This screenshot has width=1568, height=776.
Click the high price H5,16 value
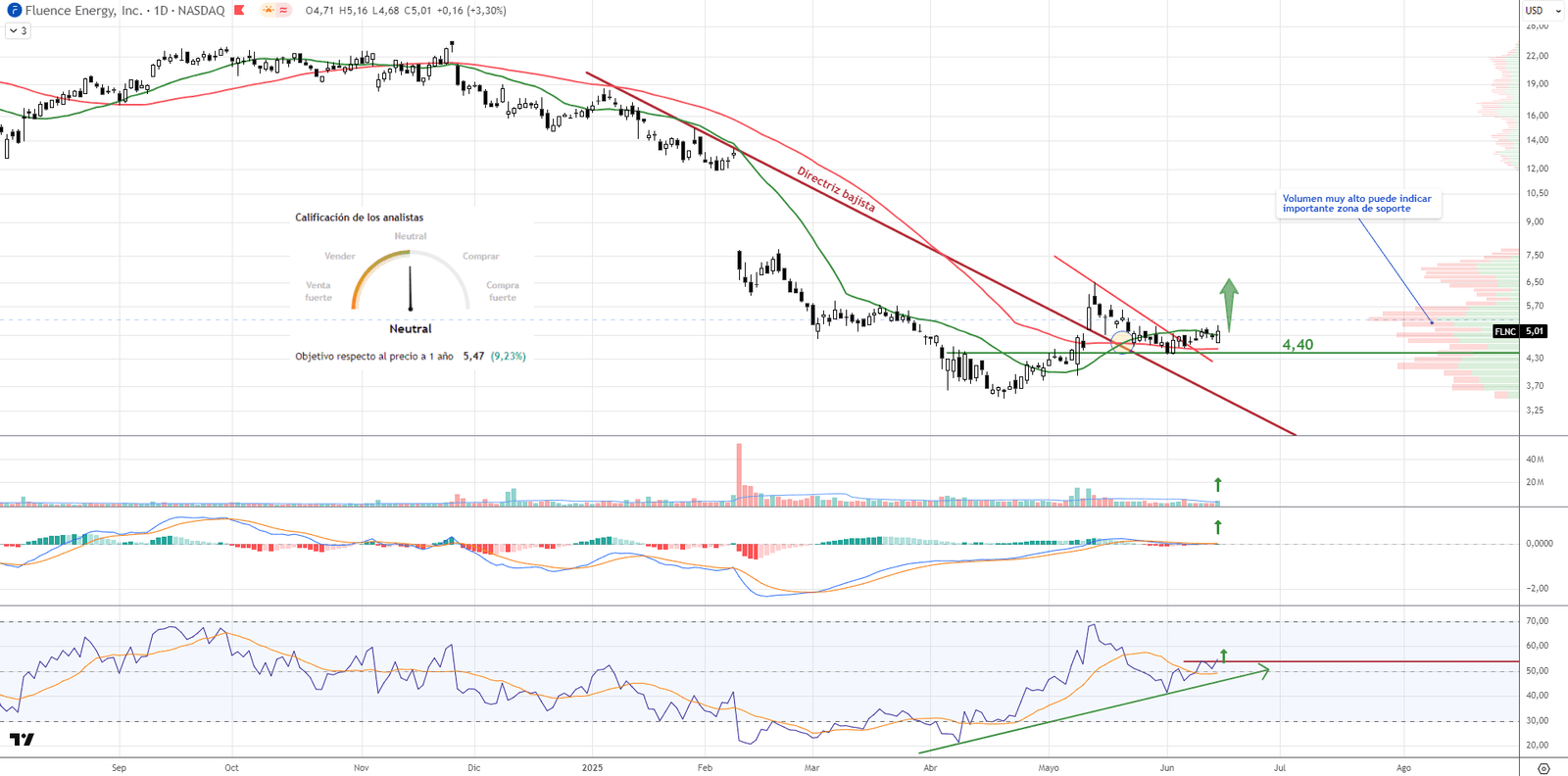click(x=353, y=11)
